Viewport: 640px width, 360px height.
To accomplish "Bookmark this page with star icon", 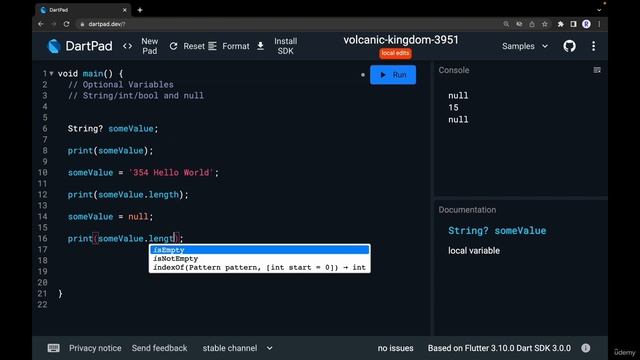I will [x=544, y=24].
